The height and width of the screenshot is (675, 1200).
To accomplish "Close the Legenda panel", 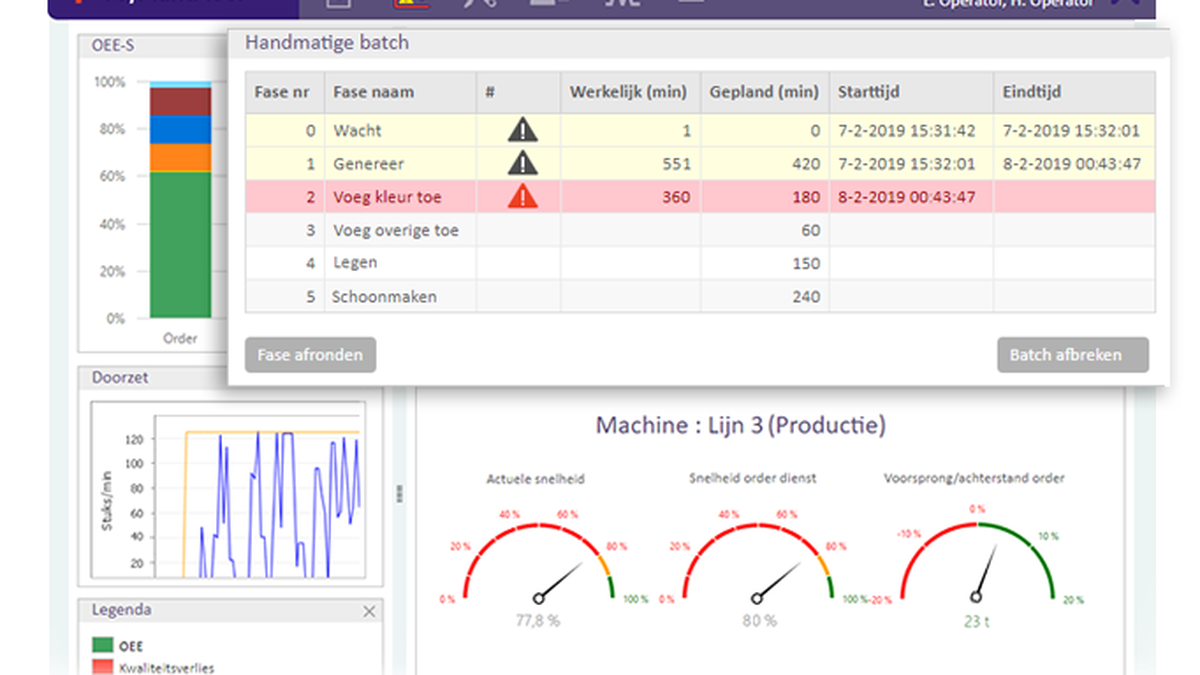I will coord(369,611).
